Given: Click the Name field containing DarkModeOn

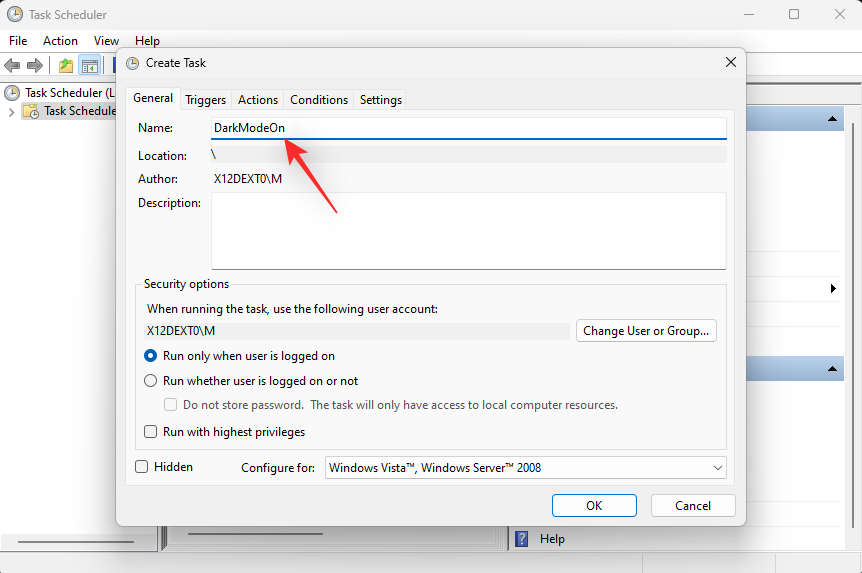Looking at the screenshot, I should (x=469, y=128).
